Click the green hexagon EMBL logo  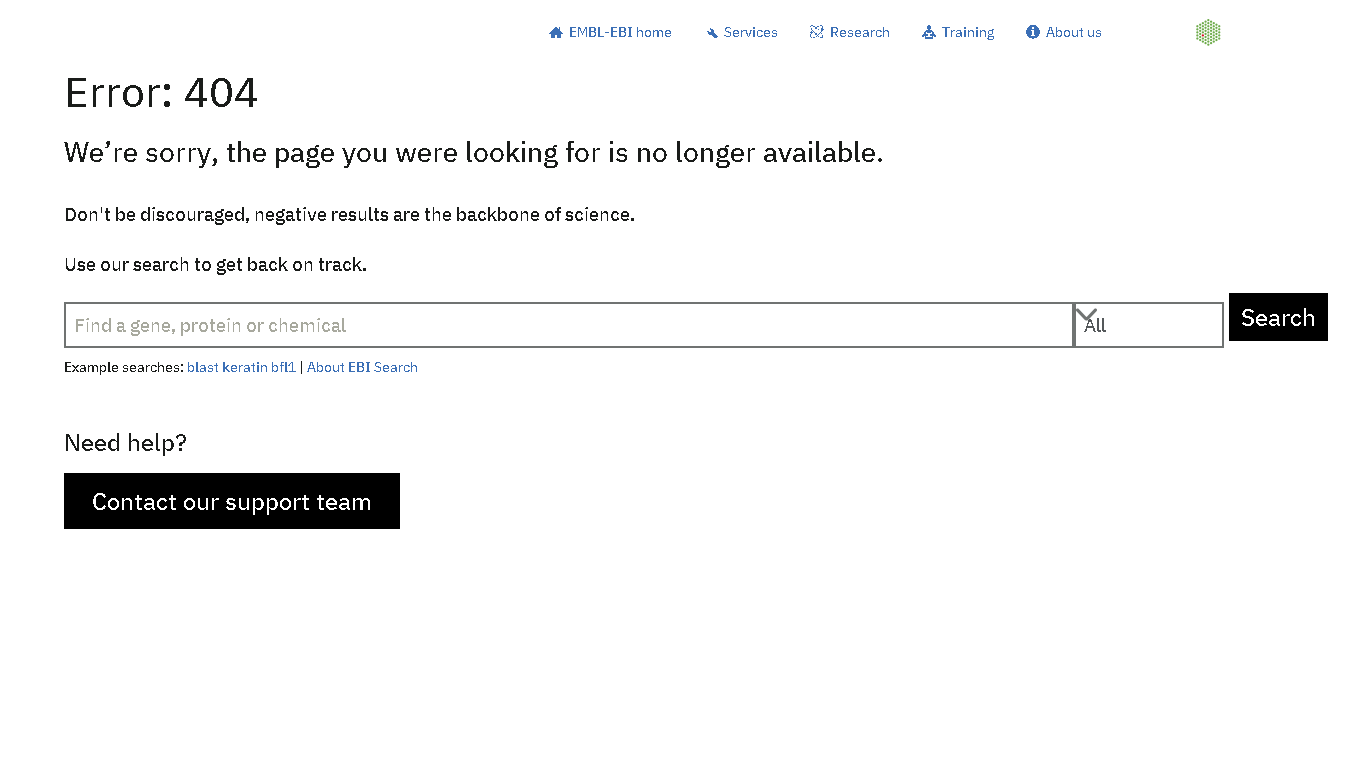1208,32
